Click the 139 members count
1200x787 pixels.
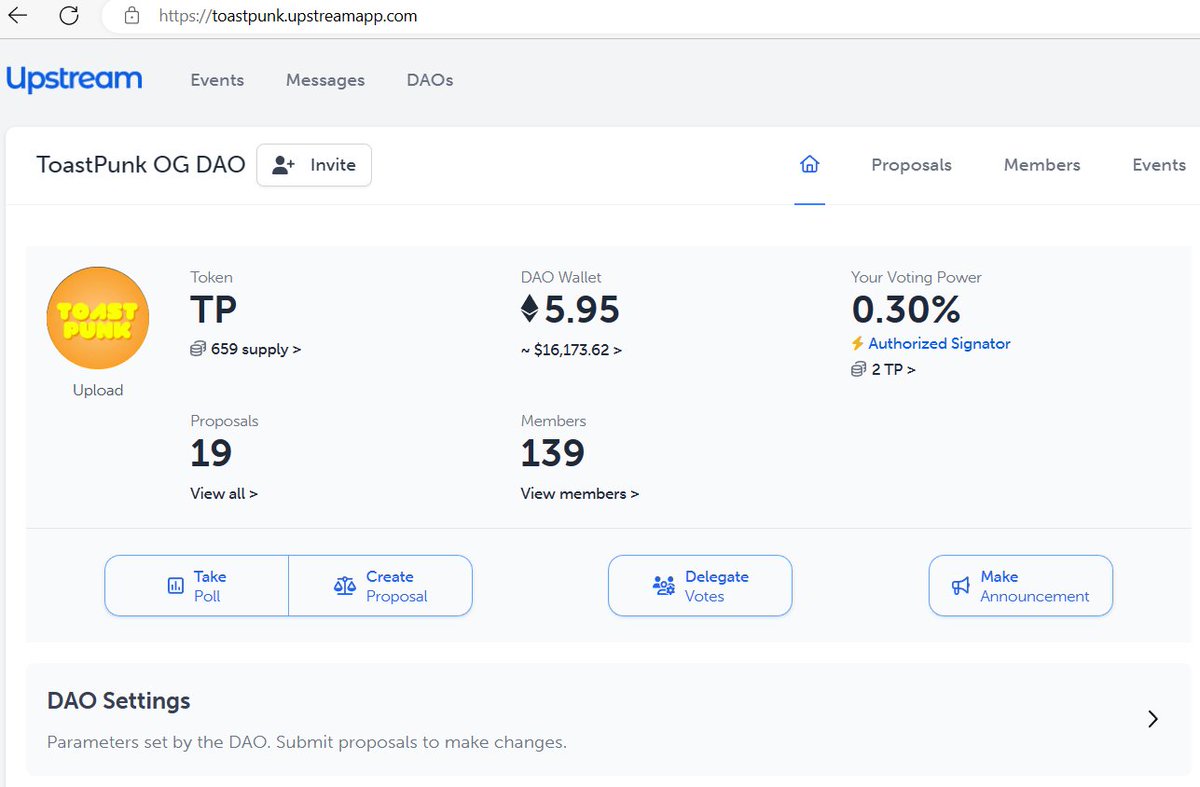(x=553, y=454)
